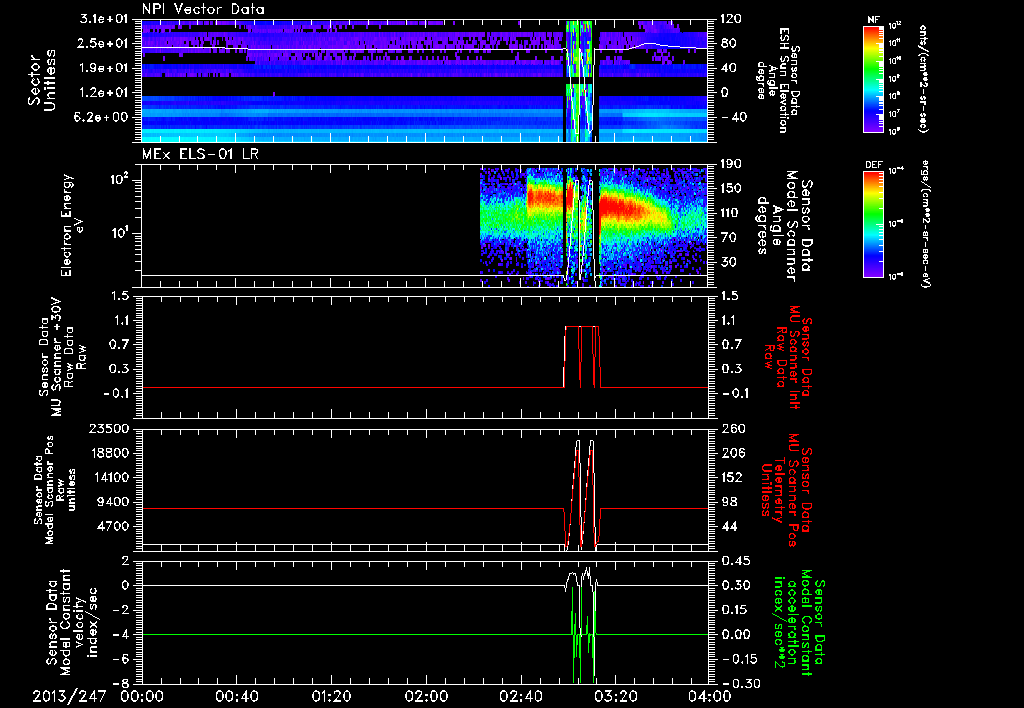The image size is (1024, 708).
Task: Click the 02:40 time tick label
Action: pos(520,696)
